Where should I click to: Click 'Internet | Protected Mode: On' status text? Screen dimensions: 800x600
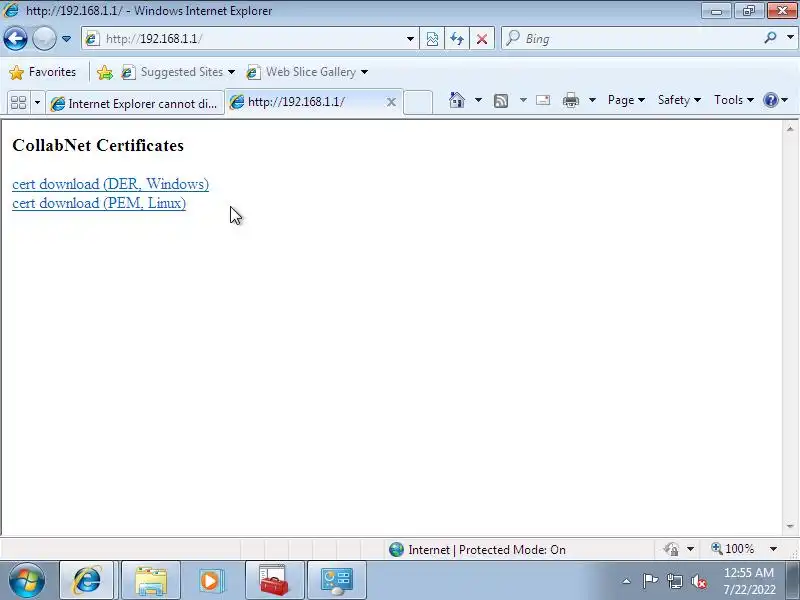(487, 549)
